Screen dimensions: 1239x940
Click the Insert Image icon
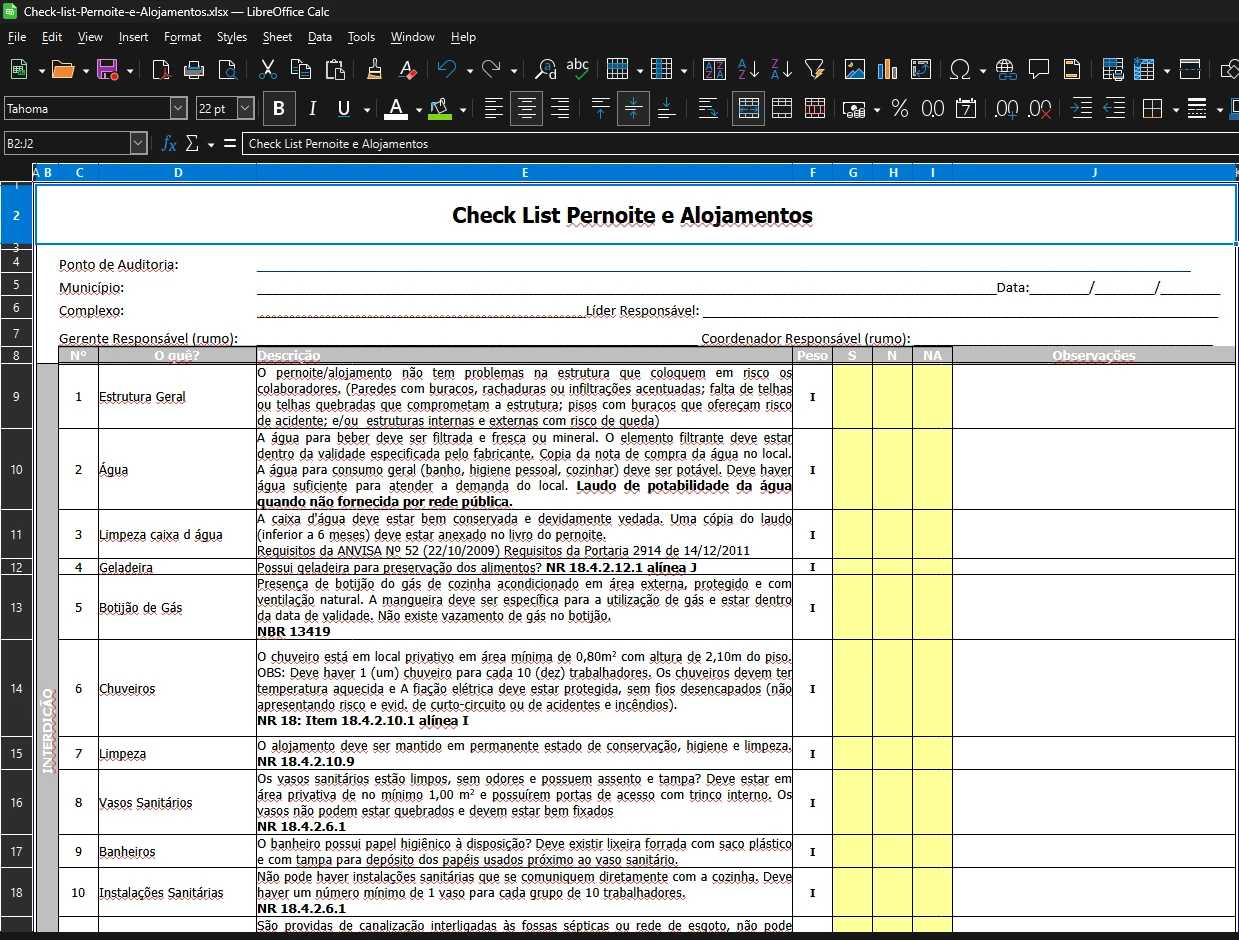point(854,69)
